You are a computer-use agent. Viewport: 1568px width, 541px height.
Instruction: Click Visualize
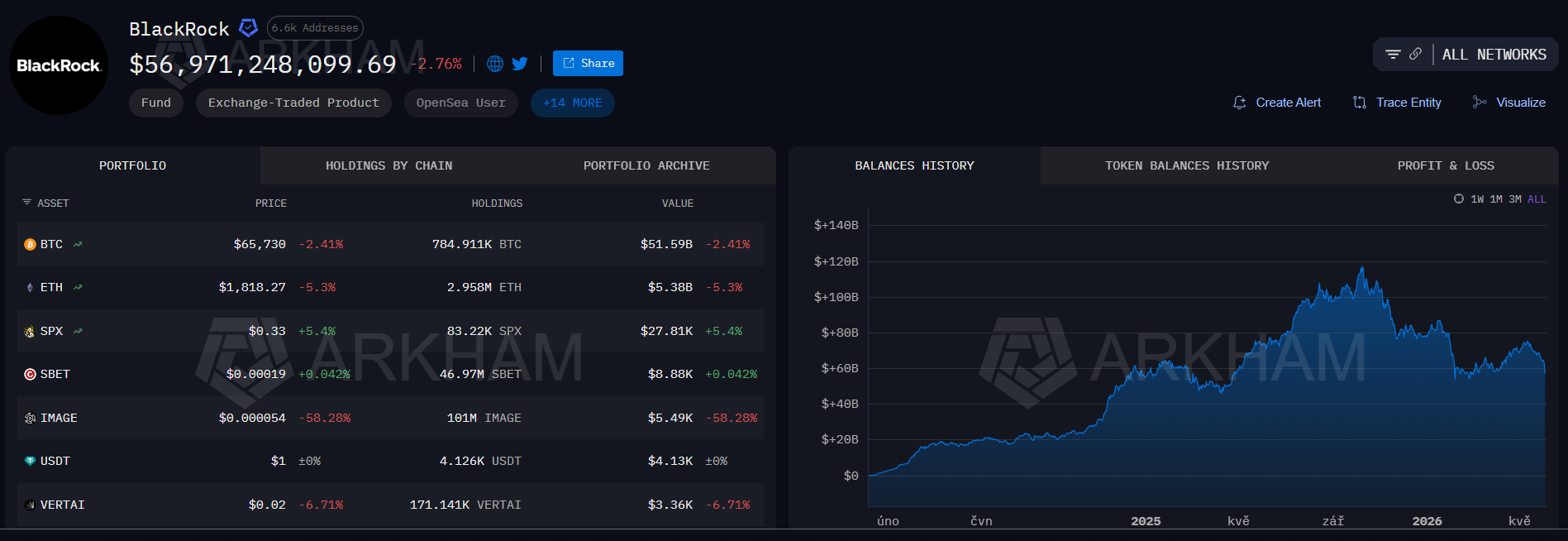1509,103
